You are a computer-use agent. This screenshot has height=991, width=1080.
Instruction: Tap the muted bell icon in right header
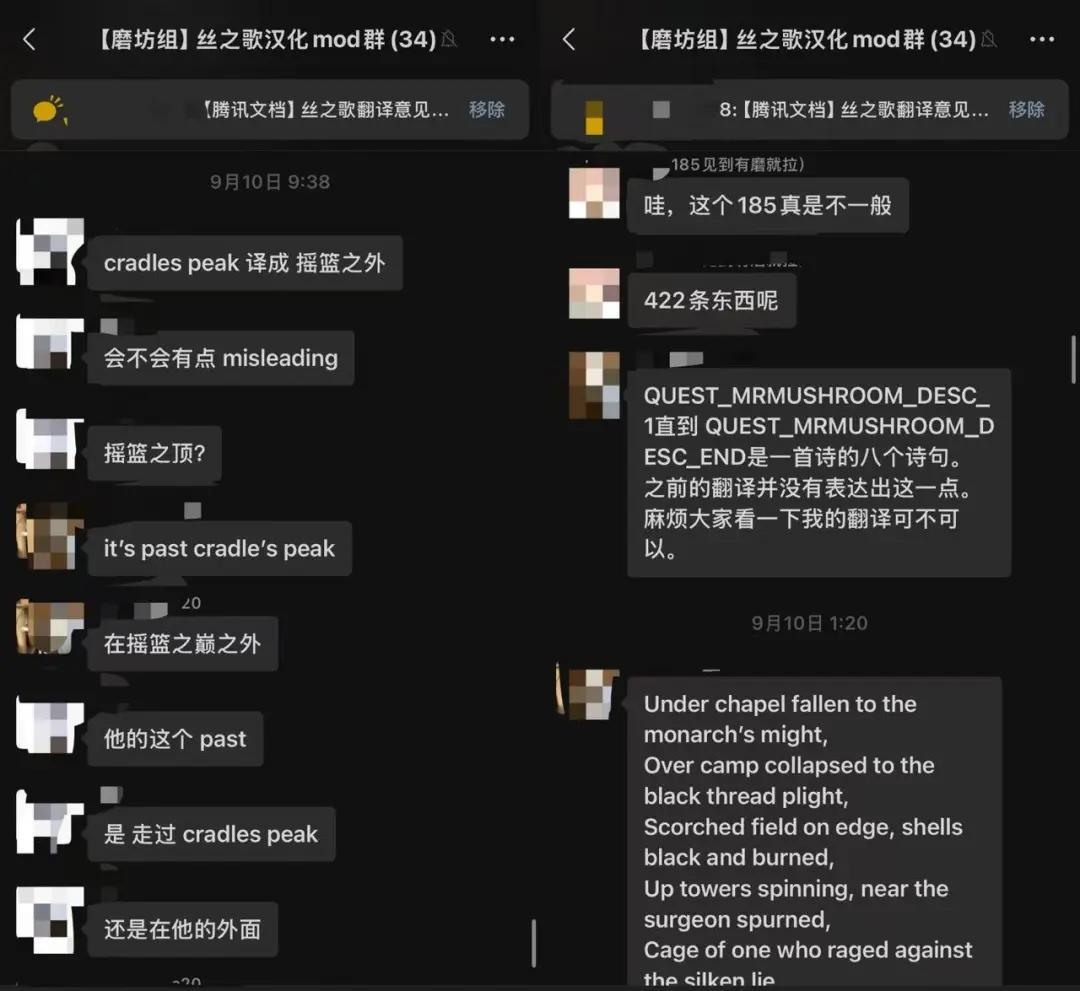click(x=989, y=39)
